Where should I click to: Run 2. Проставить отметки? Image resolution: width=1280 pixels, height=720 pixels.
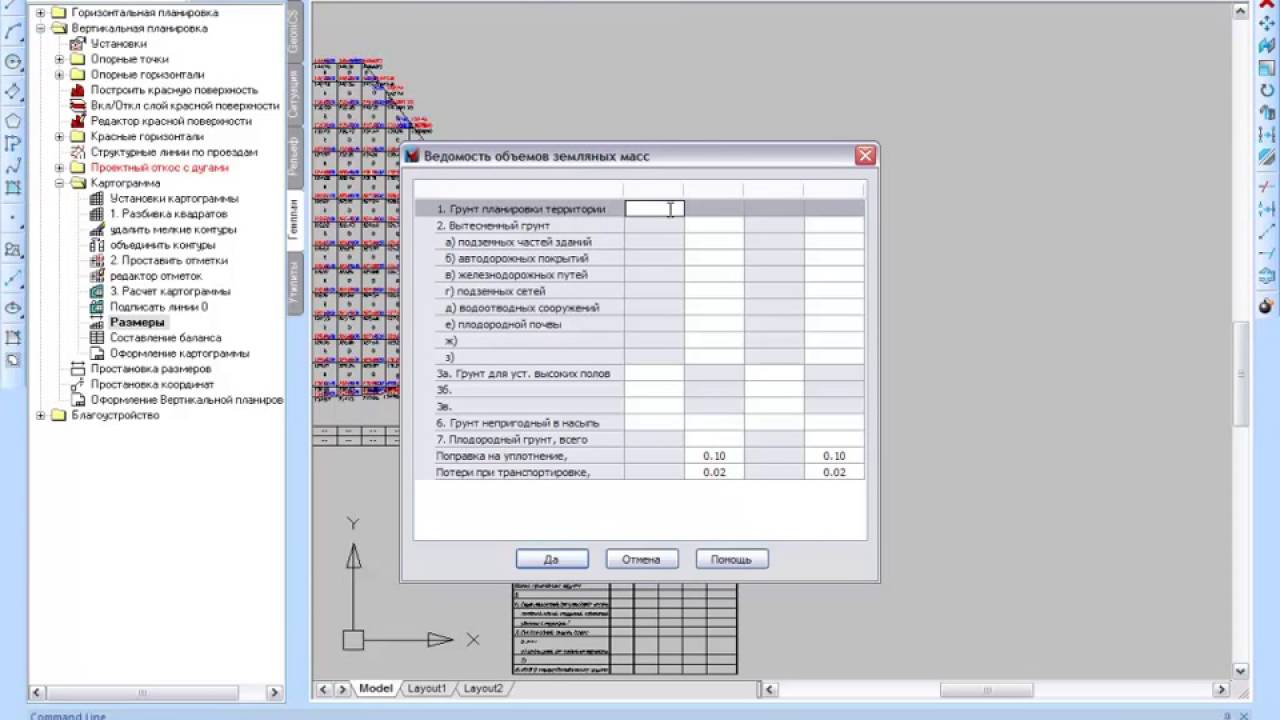(x=168, y=260)
